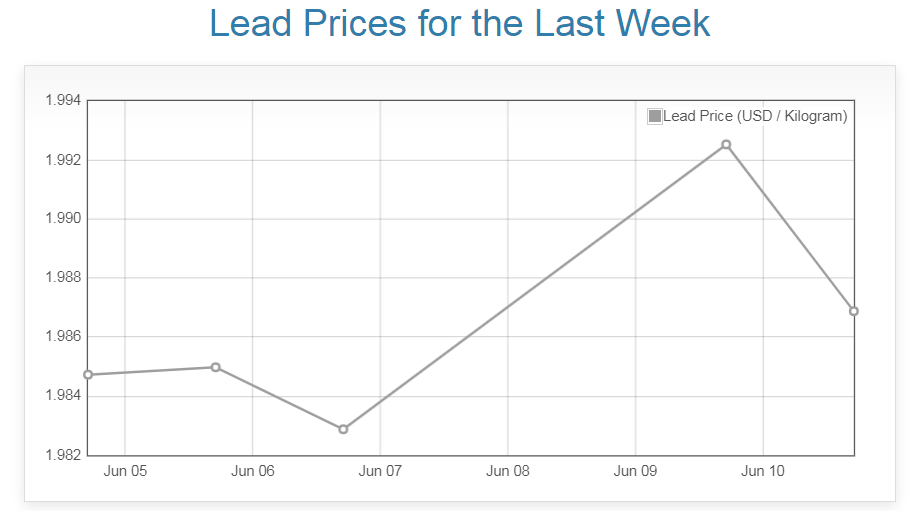The width and height of the screenshot is (913, 511).
Task: Select the highest peak data point marker
Action: point(726,145)
